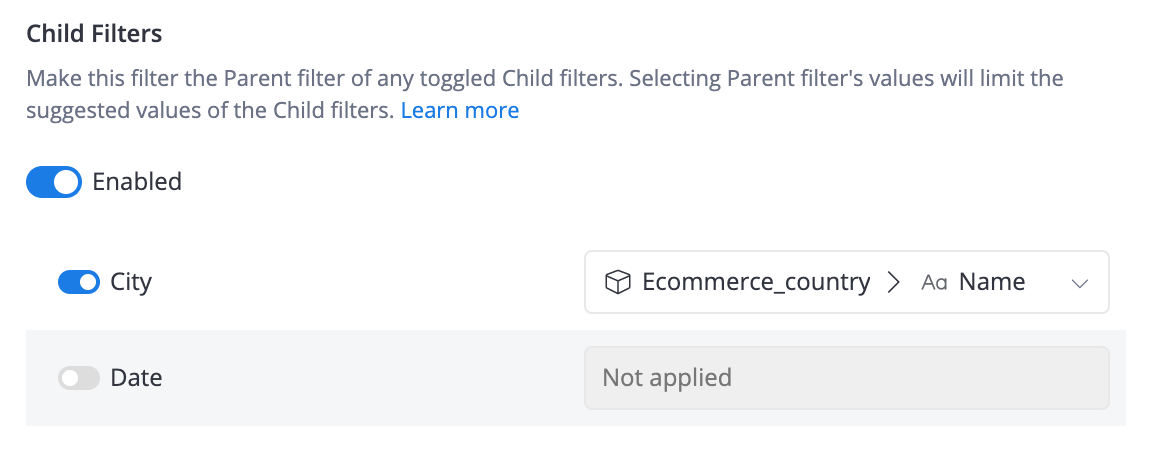The height and width of the screenshot is (460, 1154).
Task: Click the grey Date row background
Action: [576, 378]
